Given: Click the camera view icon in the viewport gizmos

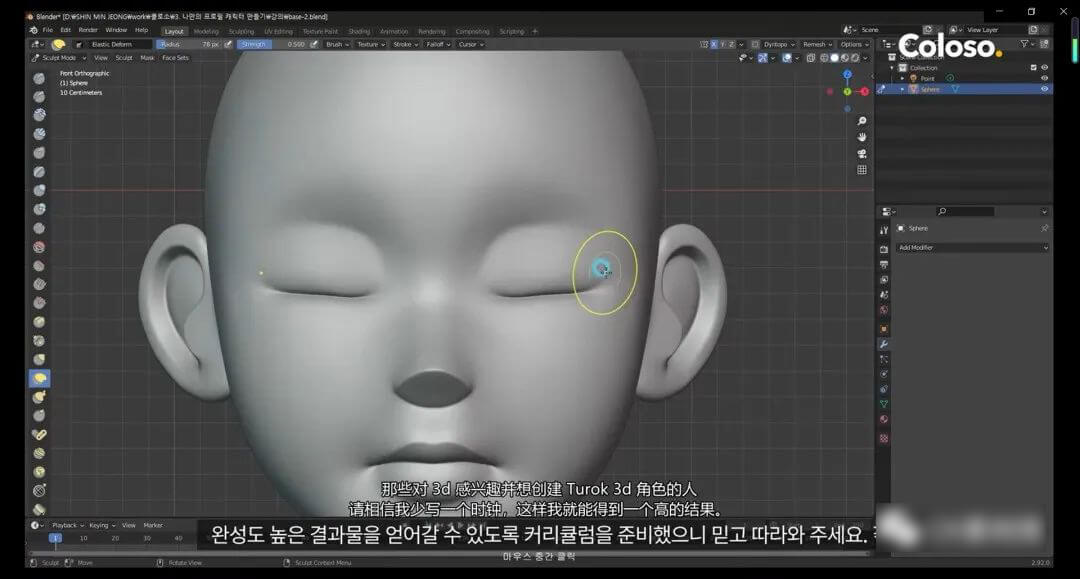Looking at the screenshot, I should [x=861, y=154].
